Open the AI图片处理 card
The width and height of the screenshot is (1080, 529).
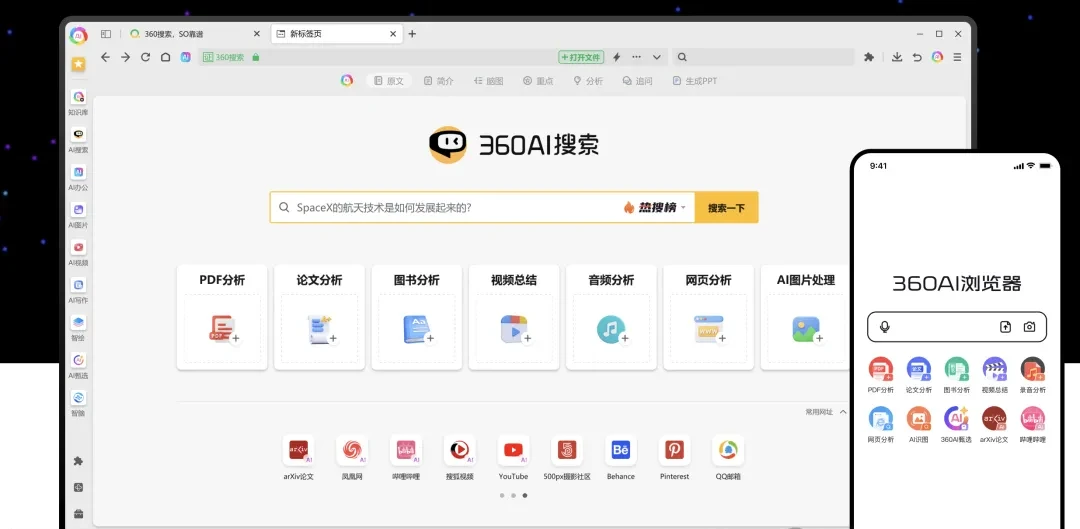pyautogui.click(x=805, y=317)
